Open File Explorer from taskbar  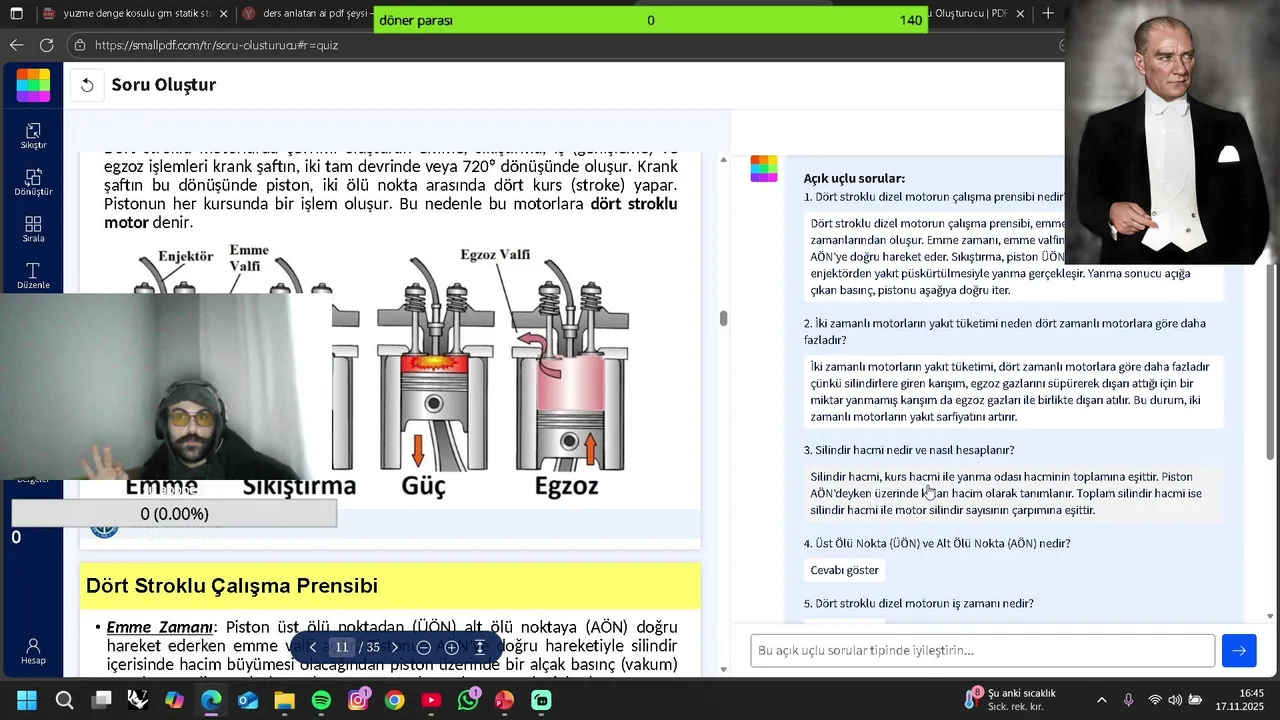[x=285, y=700]
